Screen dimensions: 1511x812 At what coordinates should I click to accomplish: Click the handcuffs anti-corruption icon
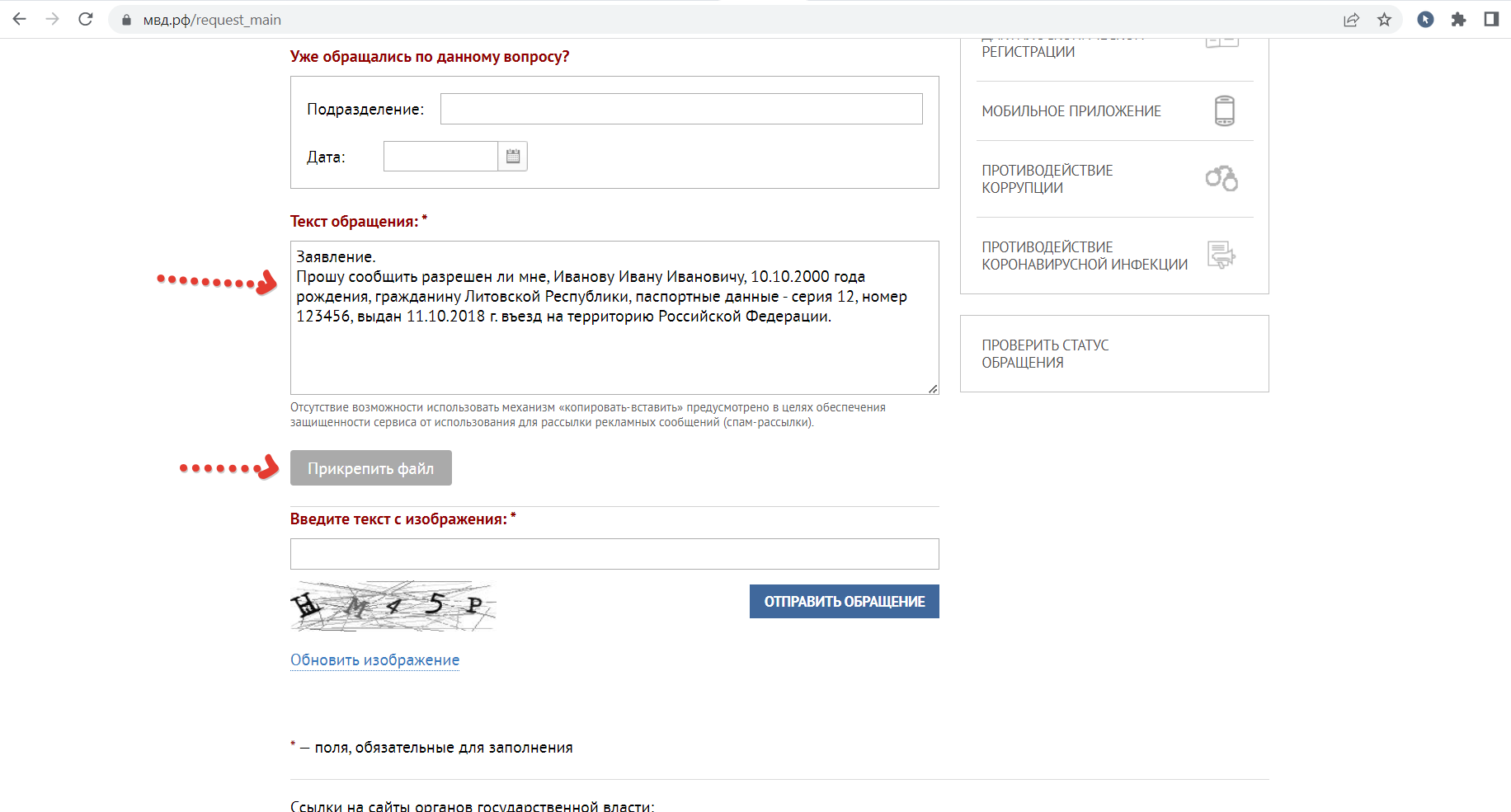coord(1221,178)
